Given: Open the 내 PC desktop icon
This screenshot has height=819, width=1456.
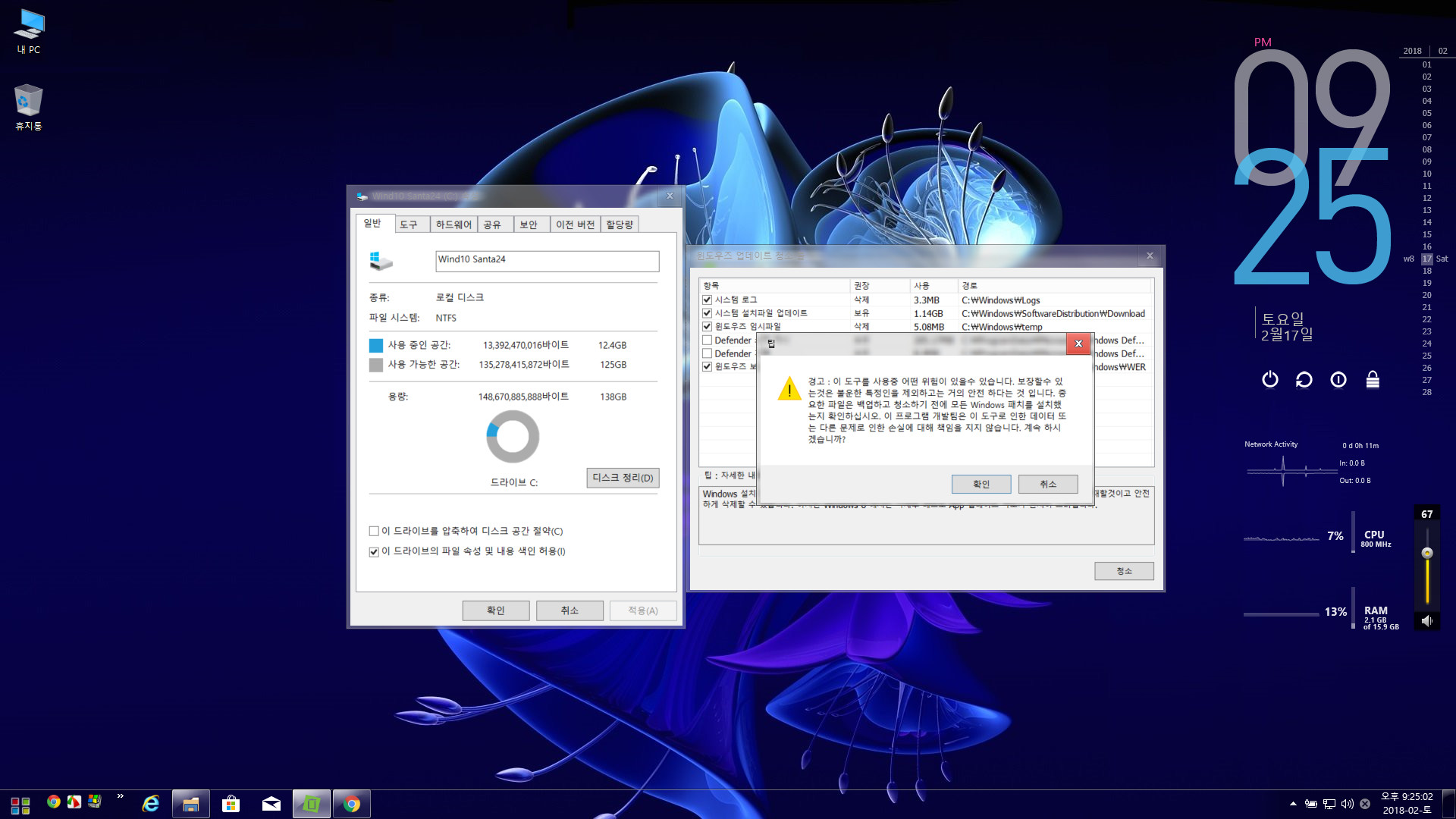Looking at the screenshot, I should pyautogui.click(x=29, y=31).
